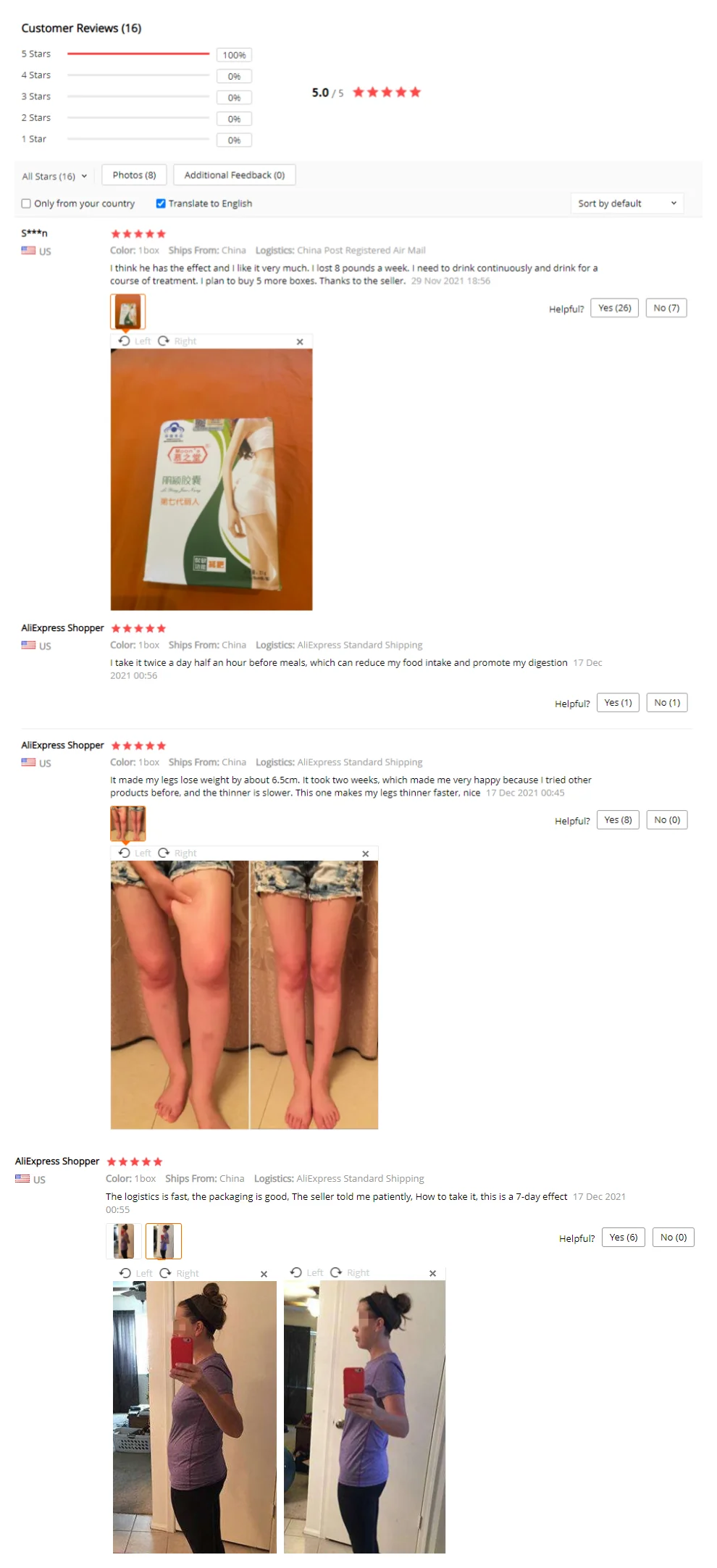Open the Sort by default dropdown
The width and height of the screenshot is (717, 1568).
tap(627, 204)
